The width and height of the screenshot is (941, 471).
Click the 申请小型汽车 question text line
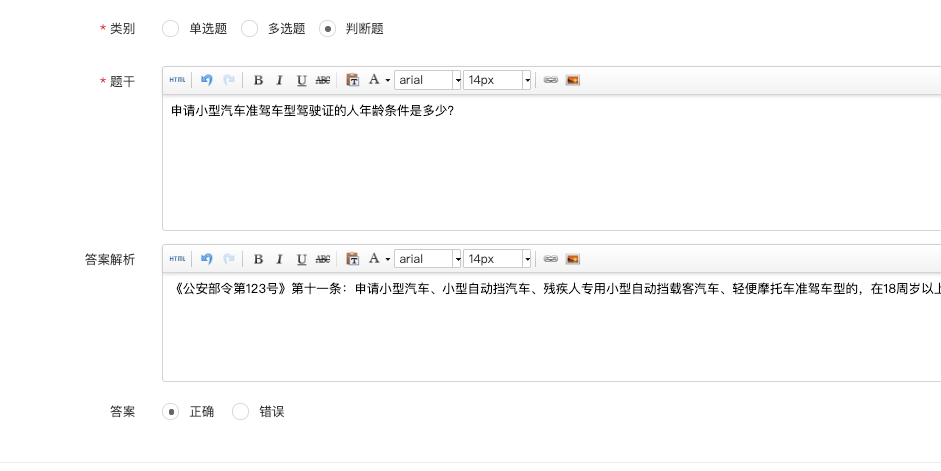(313, 111)
